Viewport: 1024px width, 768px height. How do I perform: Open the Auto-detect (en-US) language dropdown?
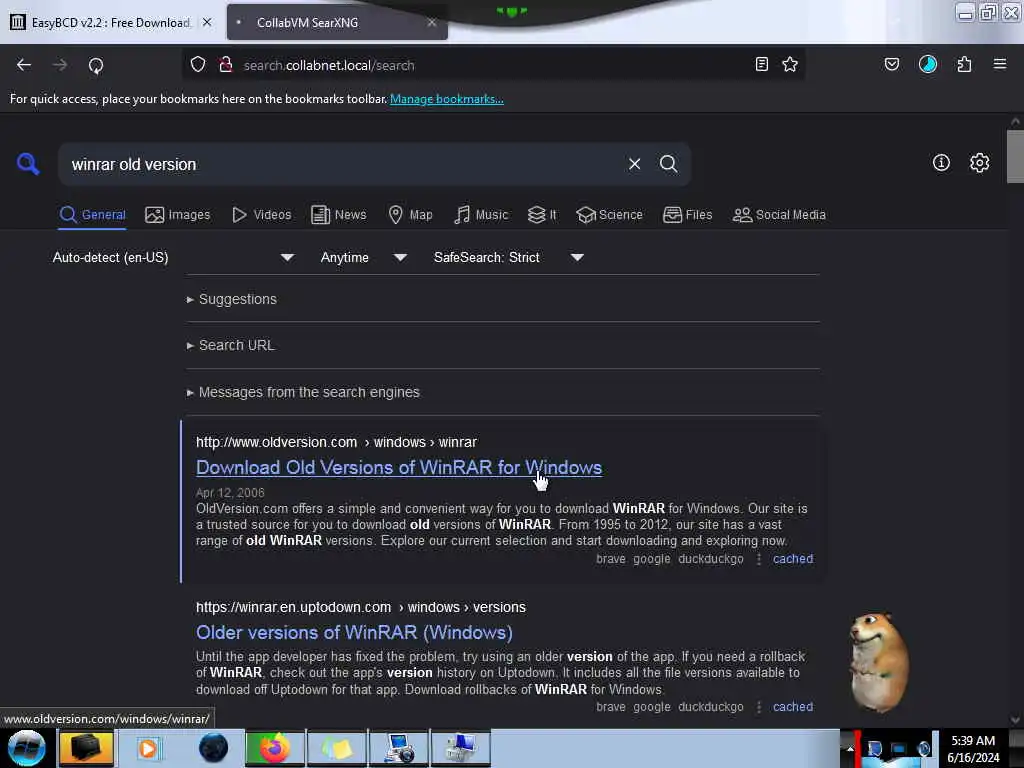(172, 257)
